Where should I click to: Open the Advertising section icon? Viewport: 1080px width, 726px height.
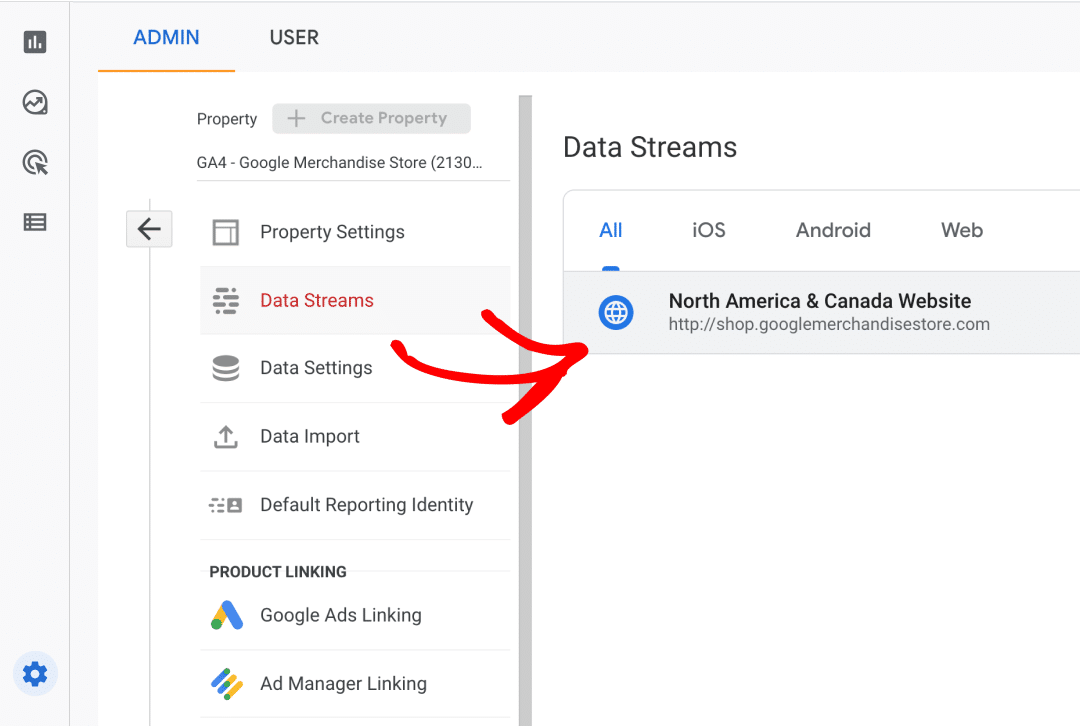tap(35, 162)
